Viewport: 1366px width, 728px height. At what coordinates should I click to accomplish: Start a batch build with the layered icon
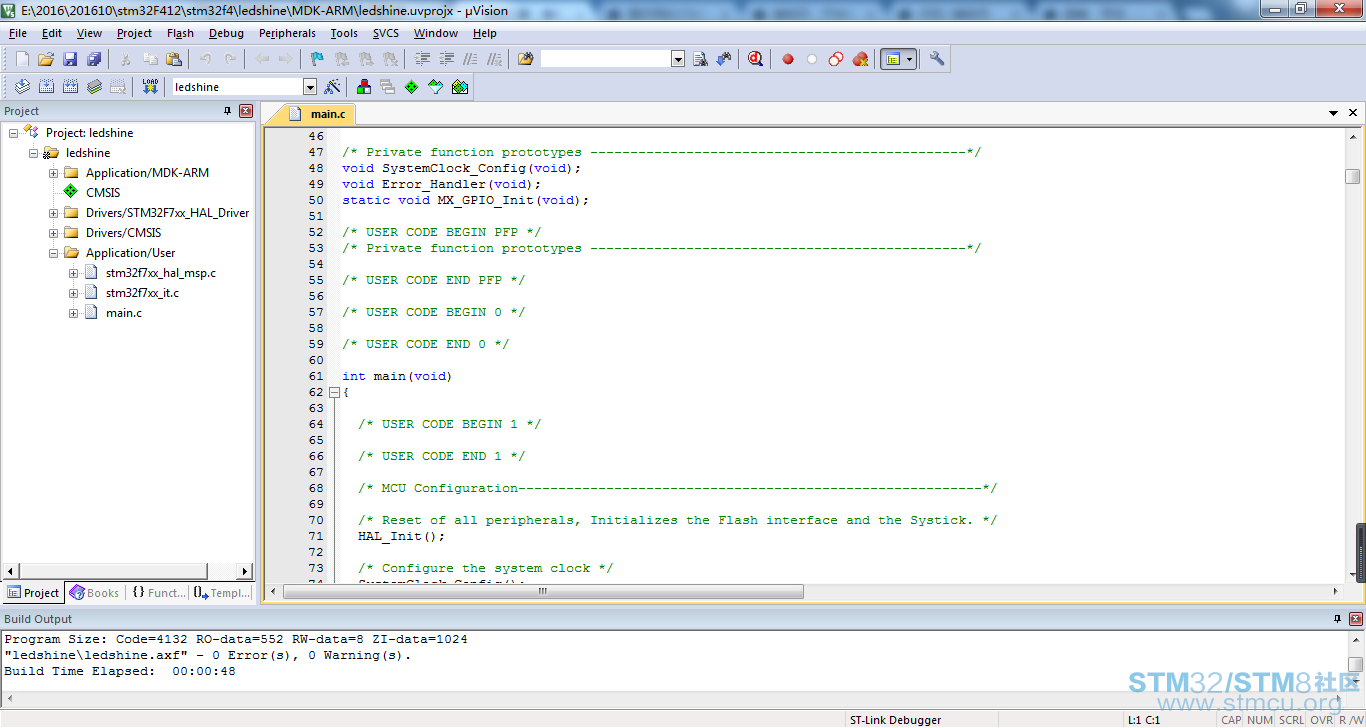[94, 87]
